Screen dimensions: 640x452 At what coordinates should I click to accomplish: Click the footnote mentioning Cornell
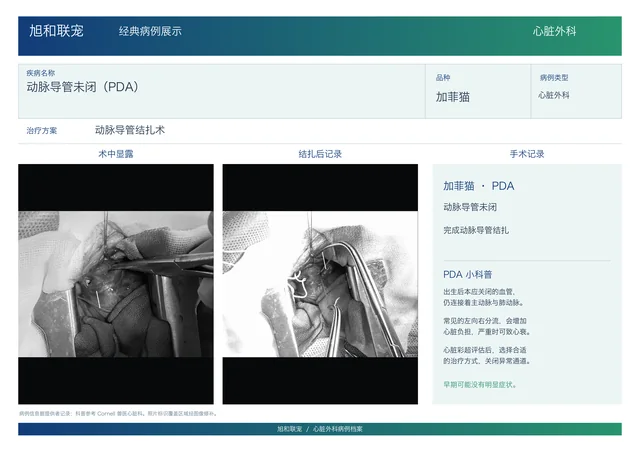point(118,414)
